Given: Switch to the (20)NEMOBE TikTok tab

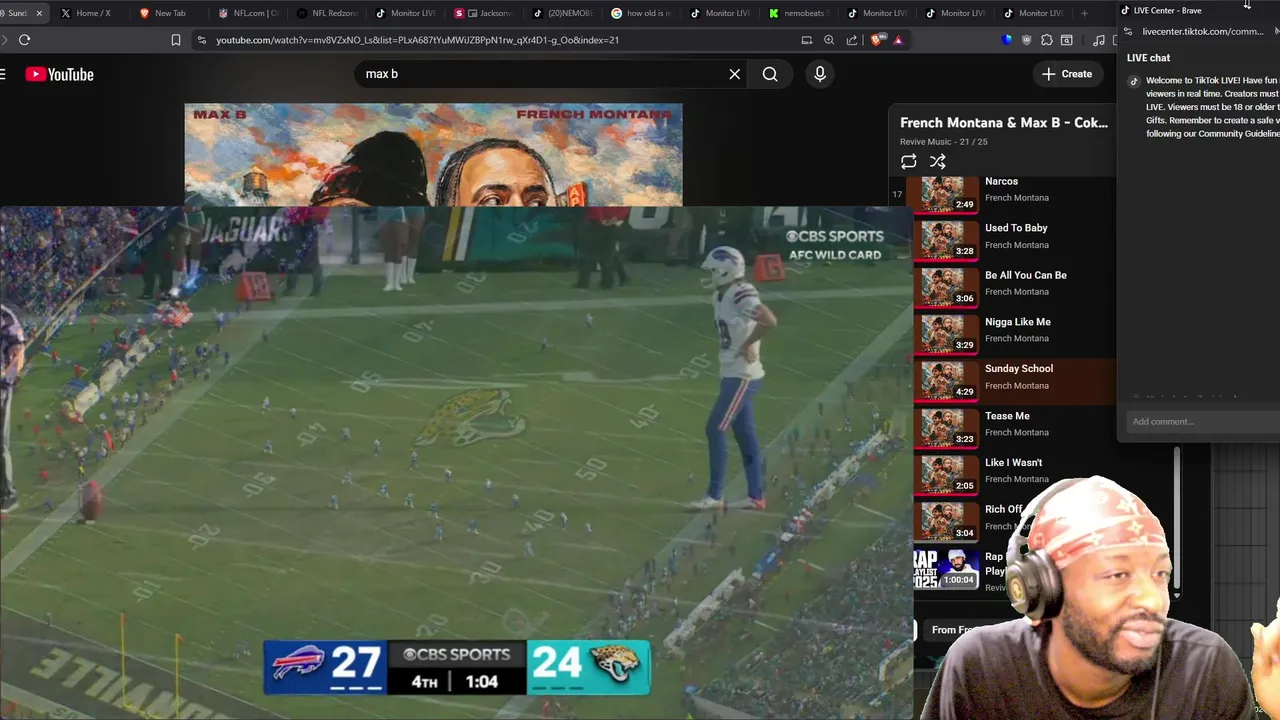Looking at the screenshot, I should click(x=563, y=13).
